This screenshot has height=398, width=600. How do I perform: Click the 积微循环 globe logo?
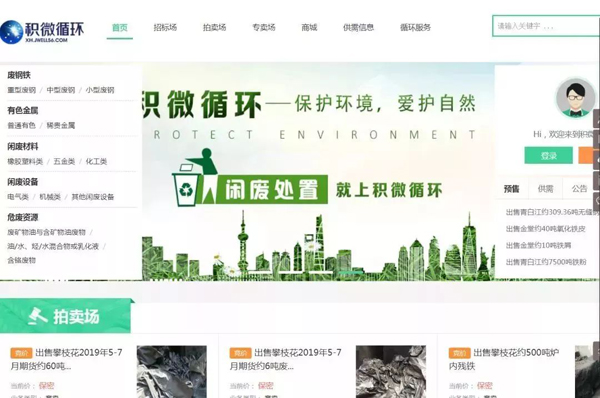11,32
